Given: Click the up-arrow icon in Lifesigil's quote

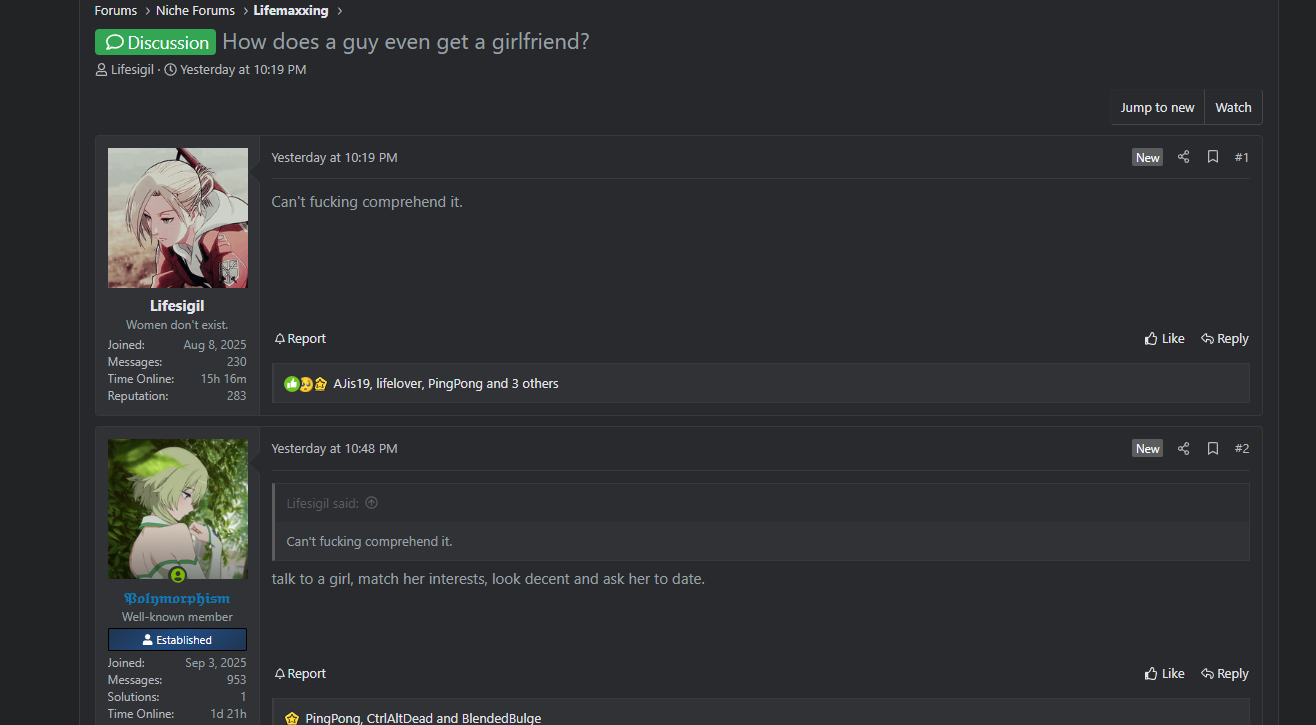Looking at the screenshot, I should pos(372,503).
